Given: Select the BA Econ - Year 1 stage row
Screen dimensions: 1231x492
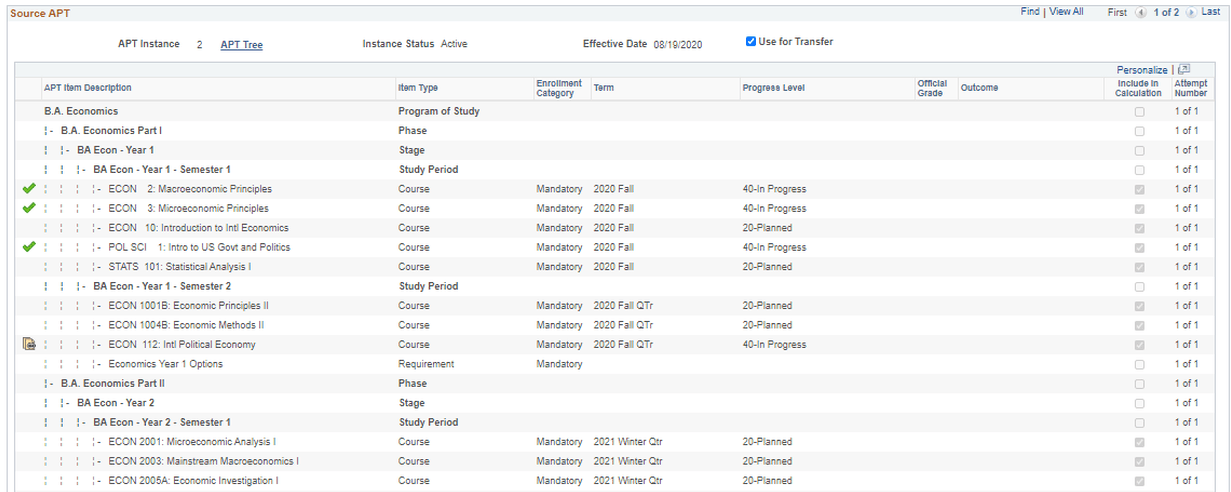Looking at the screenshot, I should [116, 150].
